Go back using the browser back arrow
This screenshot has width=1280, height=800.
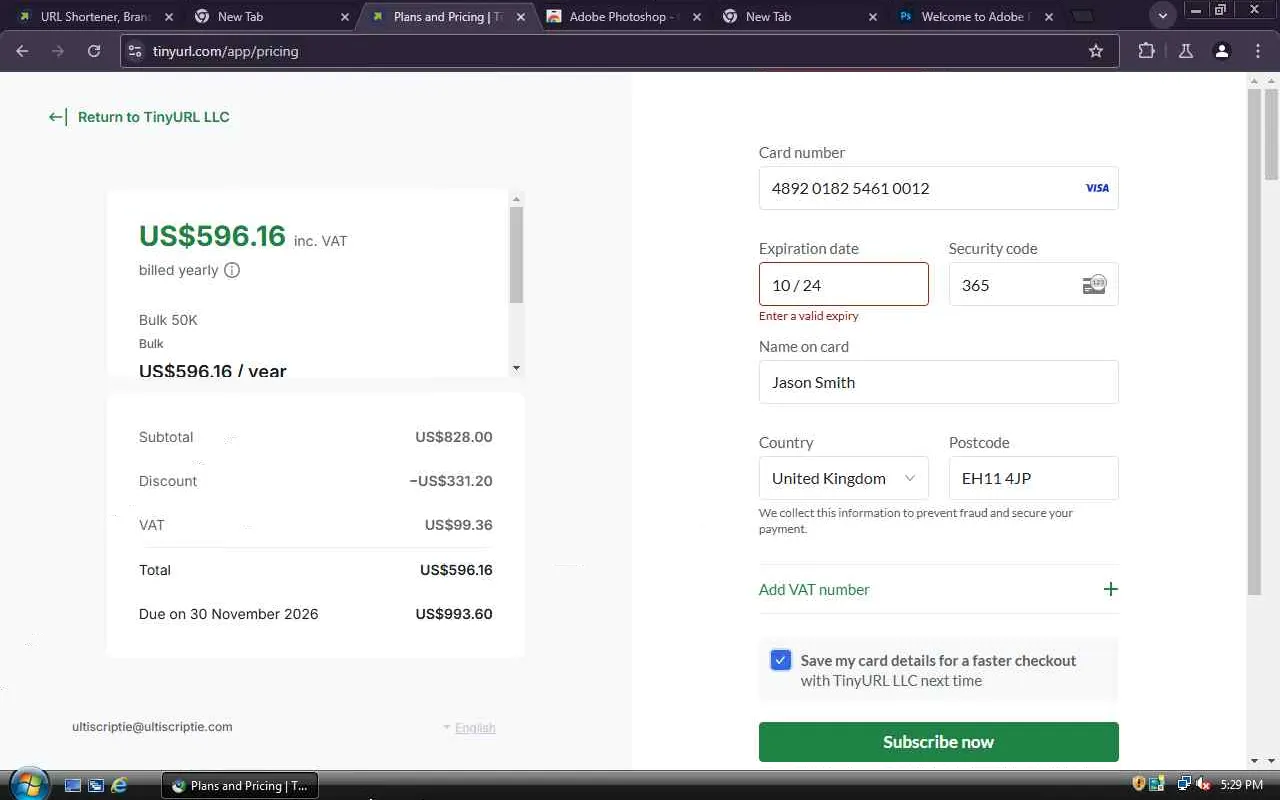22,51
